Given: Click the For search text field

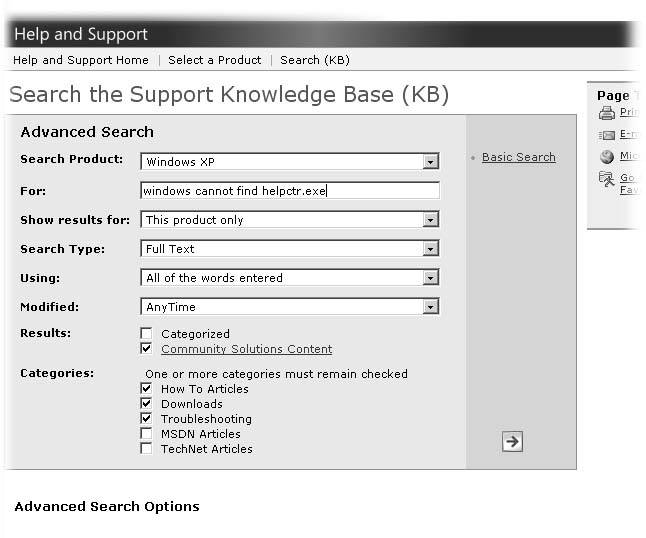Looking at the screenshot, I should point(289,191).
